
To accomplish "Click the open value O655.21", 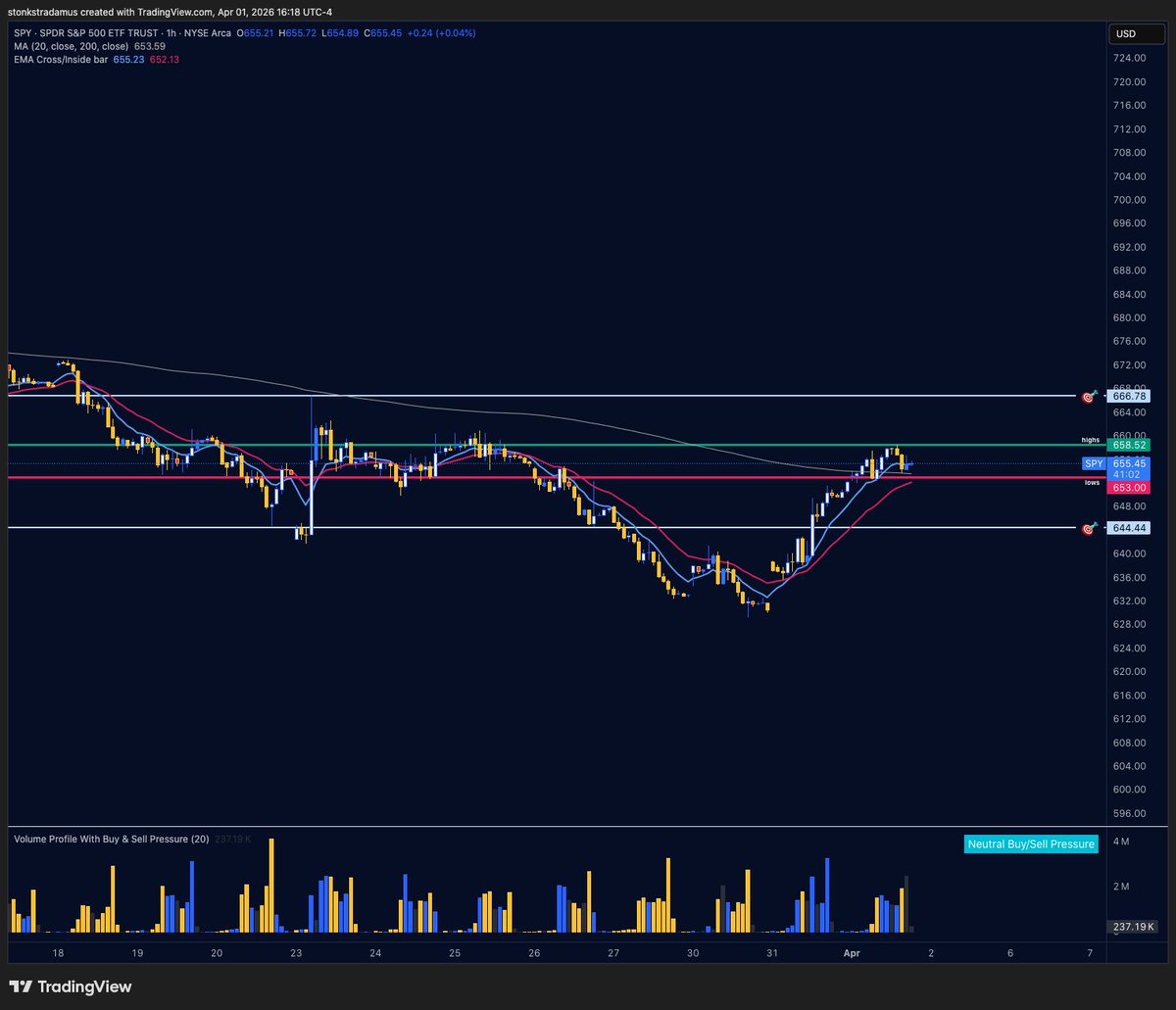I will coord(254,32).
